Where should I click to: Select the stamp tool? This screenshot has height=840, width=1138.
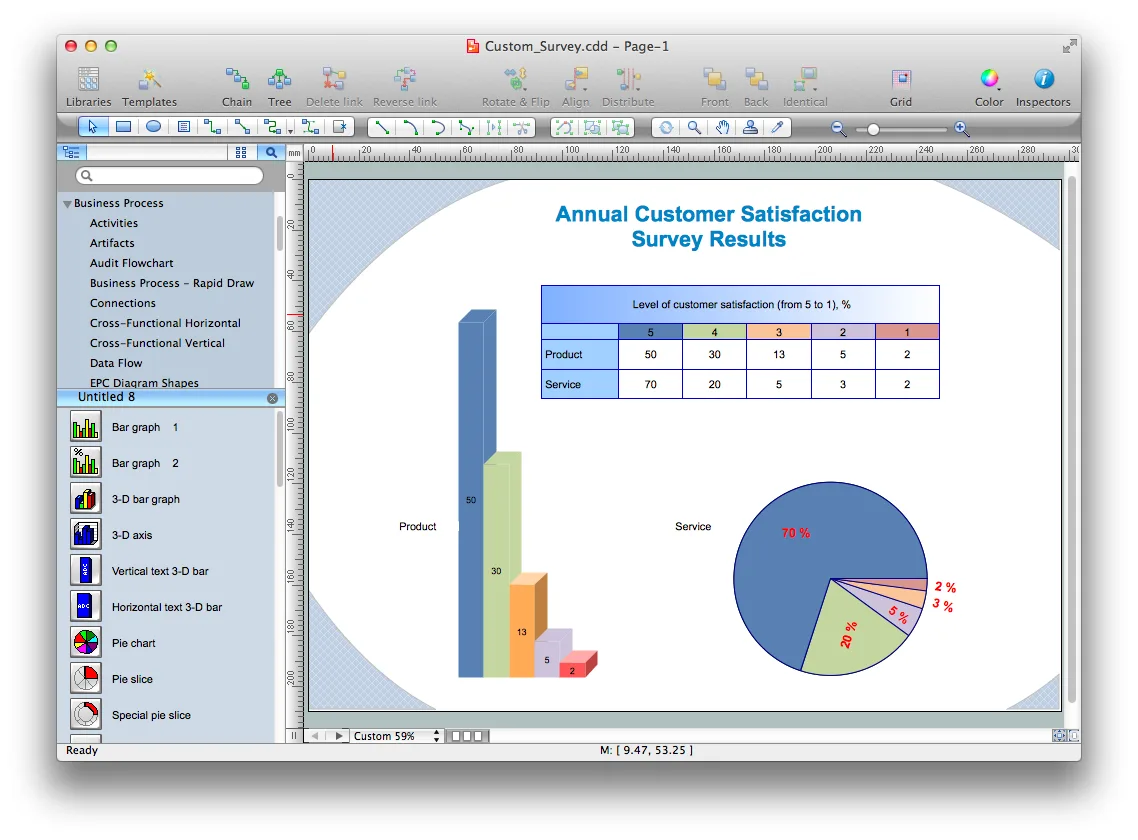(x=750, y=128)
